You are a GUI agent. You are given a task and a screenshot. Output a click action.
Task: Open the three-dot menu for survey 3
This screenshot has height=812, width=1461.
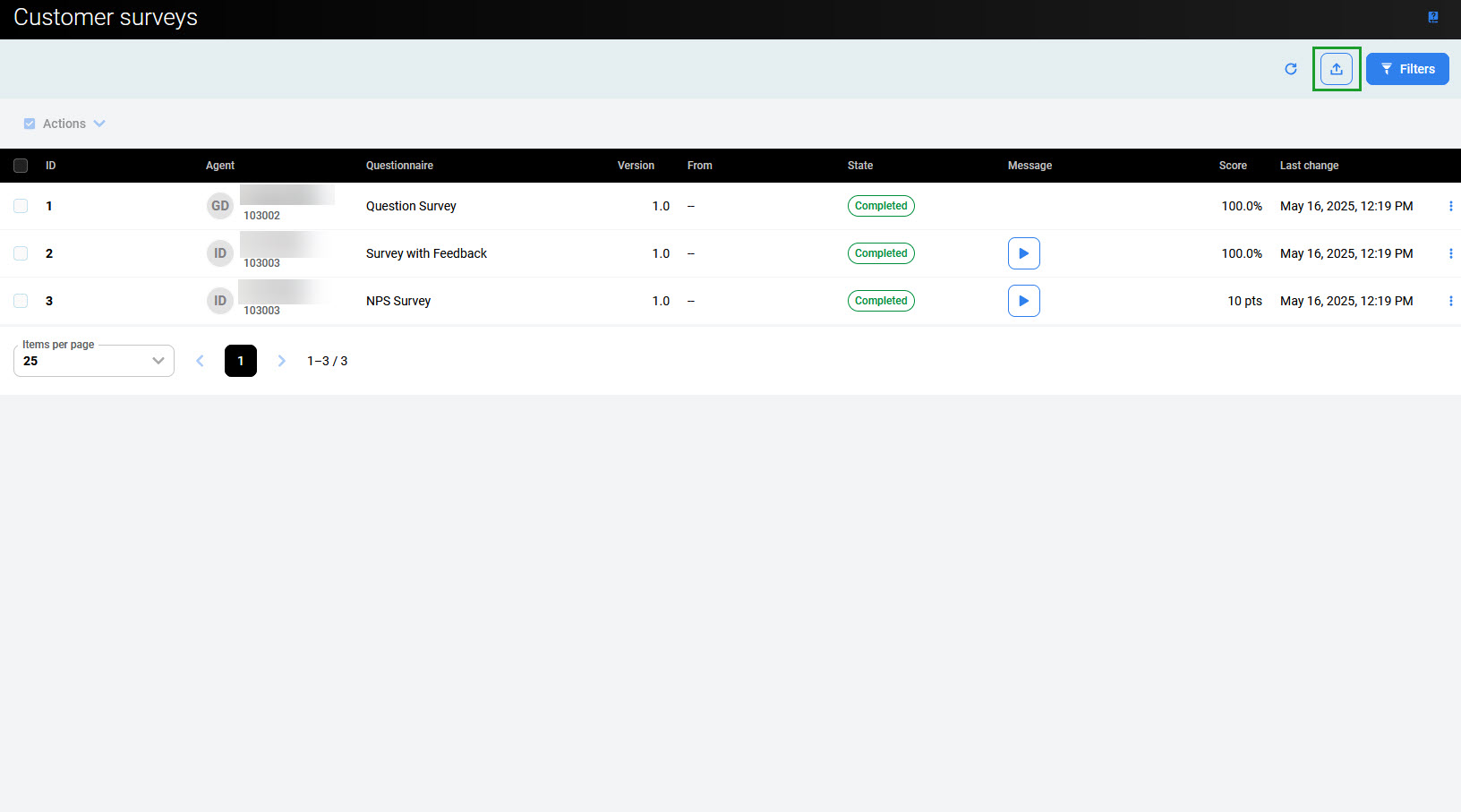(x=1450, y=301)
